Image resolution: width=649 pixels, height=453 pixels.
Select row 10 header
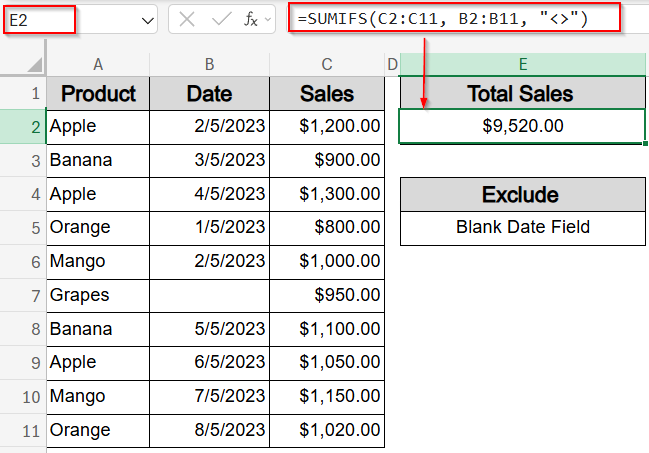coord(23,397)
